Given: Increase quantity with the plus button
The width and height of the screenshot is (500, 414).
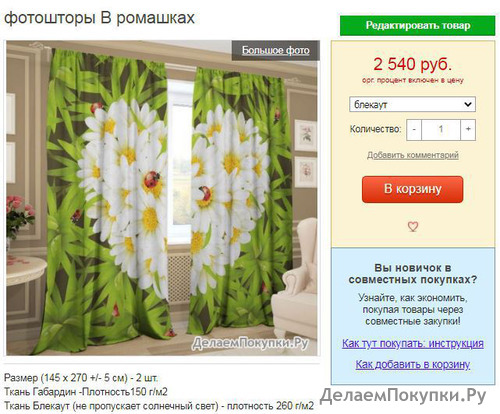Looking at the screenshot, I should (468, 129).
